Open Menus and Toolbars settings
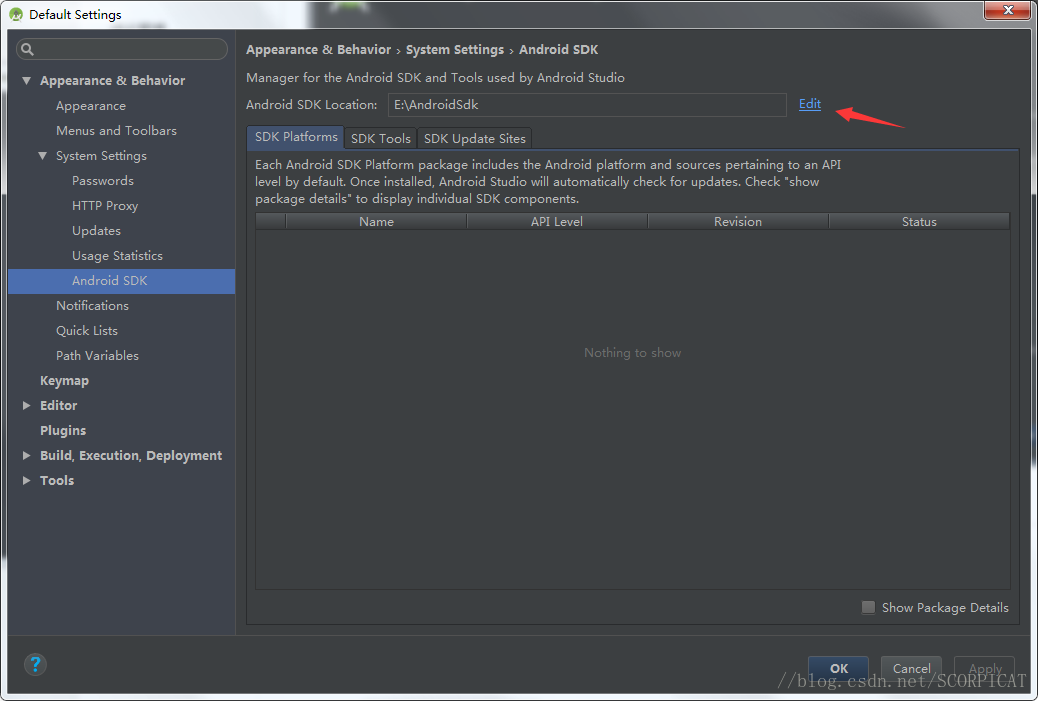 117,131
